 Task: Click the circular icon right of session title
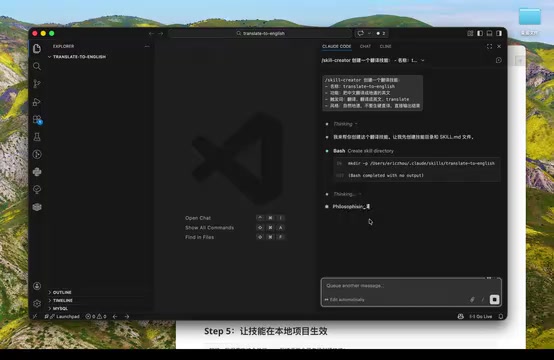(x=499, y=60)
